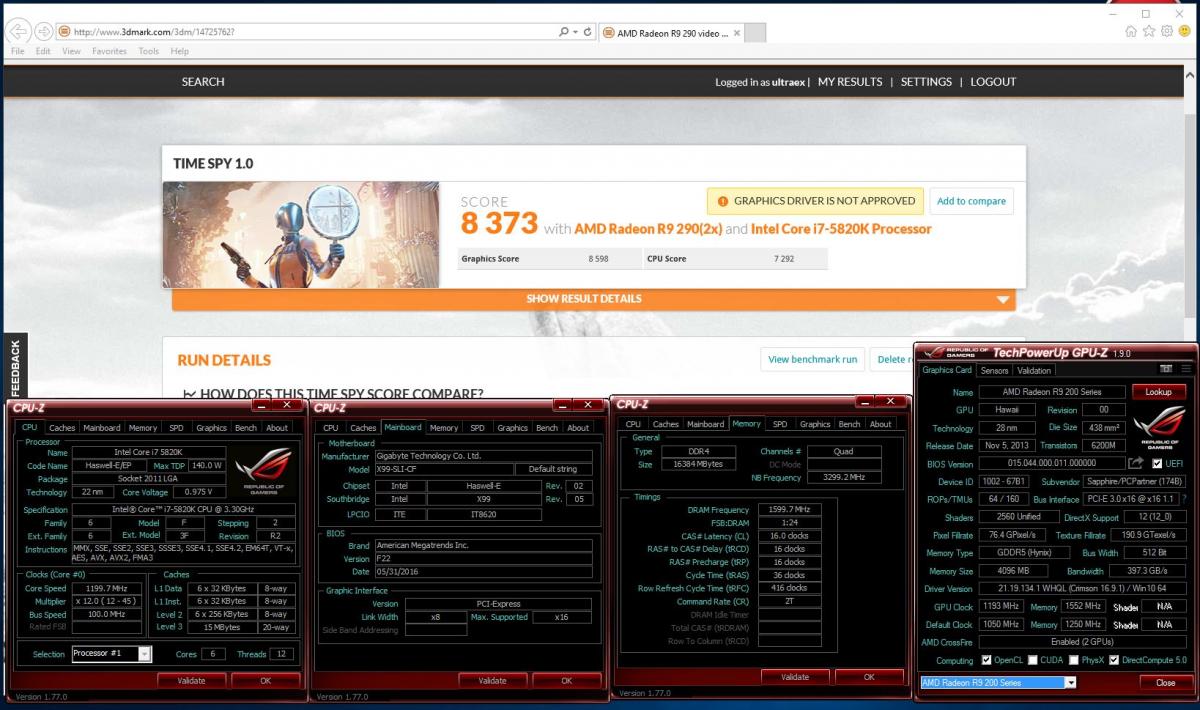Image resolution: width=1200 pixels, height=710 pixels.
Task: Click the GPU-Z screenshot camera icon
Action: pyautogui.click(x=1166, y=369)
